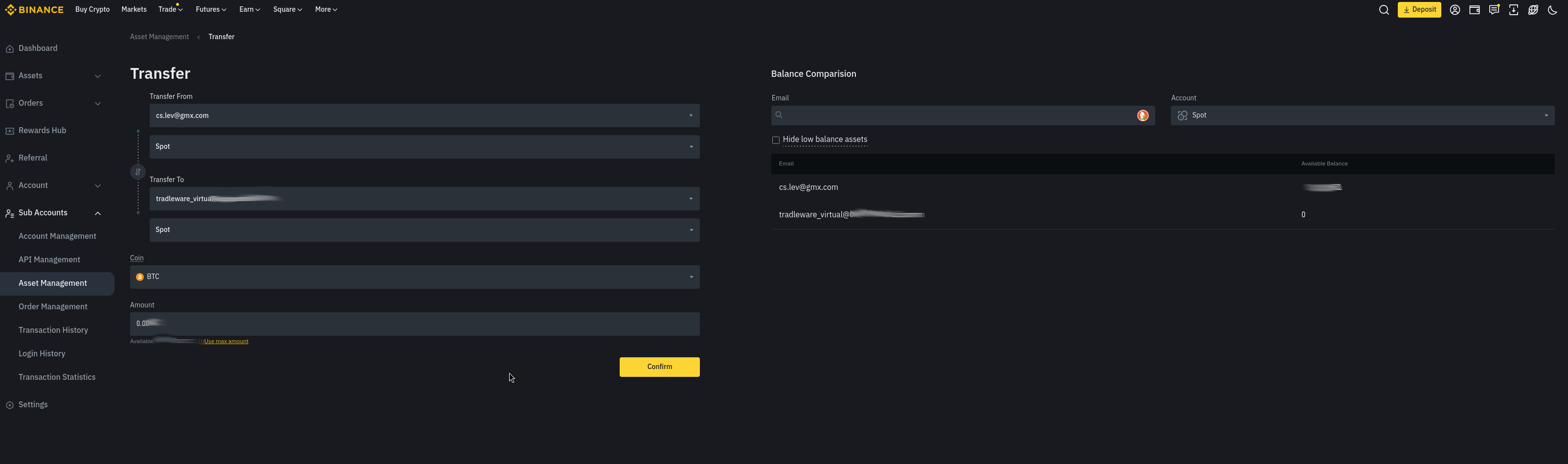Open Futures menu

[211, 10]
